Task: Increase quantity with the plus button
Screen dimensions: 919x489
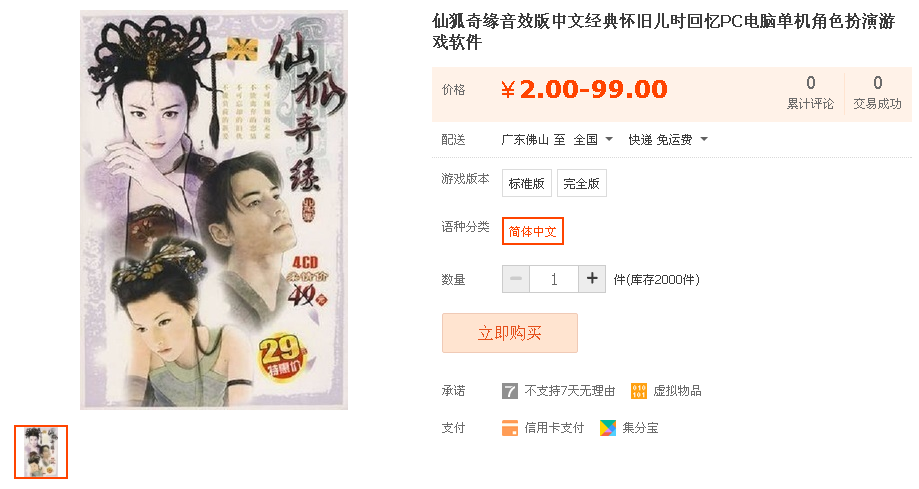Action: [592, 279]
